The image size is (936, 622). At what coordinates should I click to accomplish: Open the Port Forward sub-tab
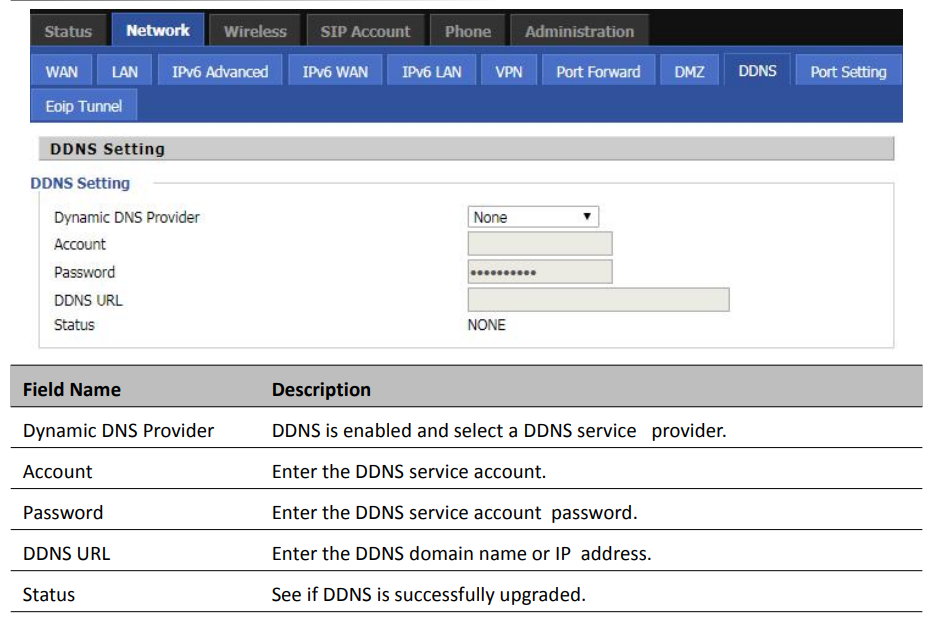[x=598, y=72]
